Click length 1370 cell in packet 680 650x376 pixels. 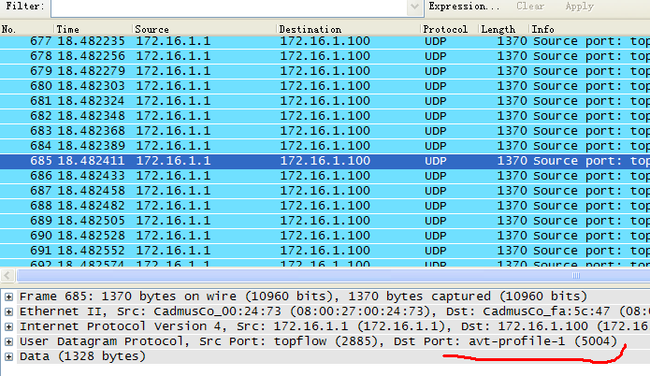pyautogui.click(x=512, y=86)
